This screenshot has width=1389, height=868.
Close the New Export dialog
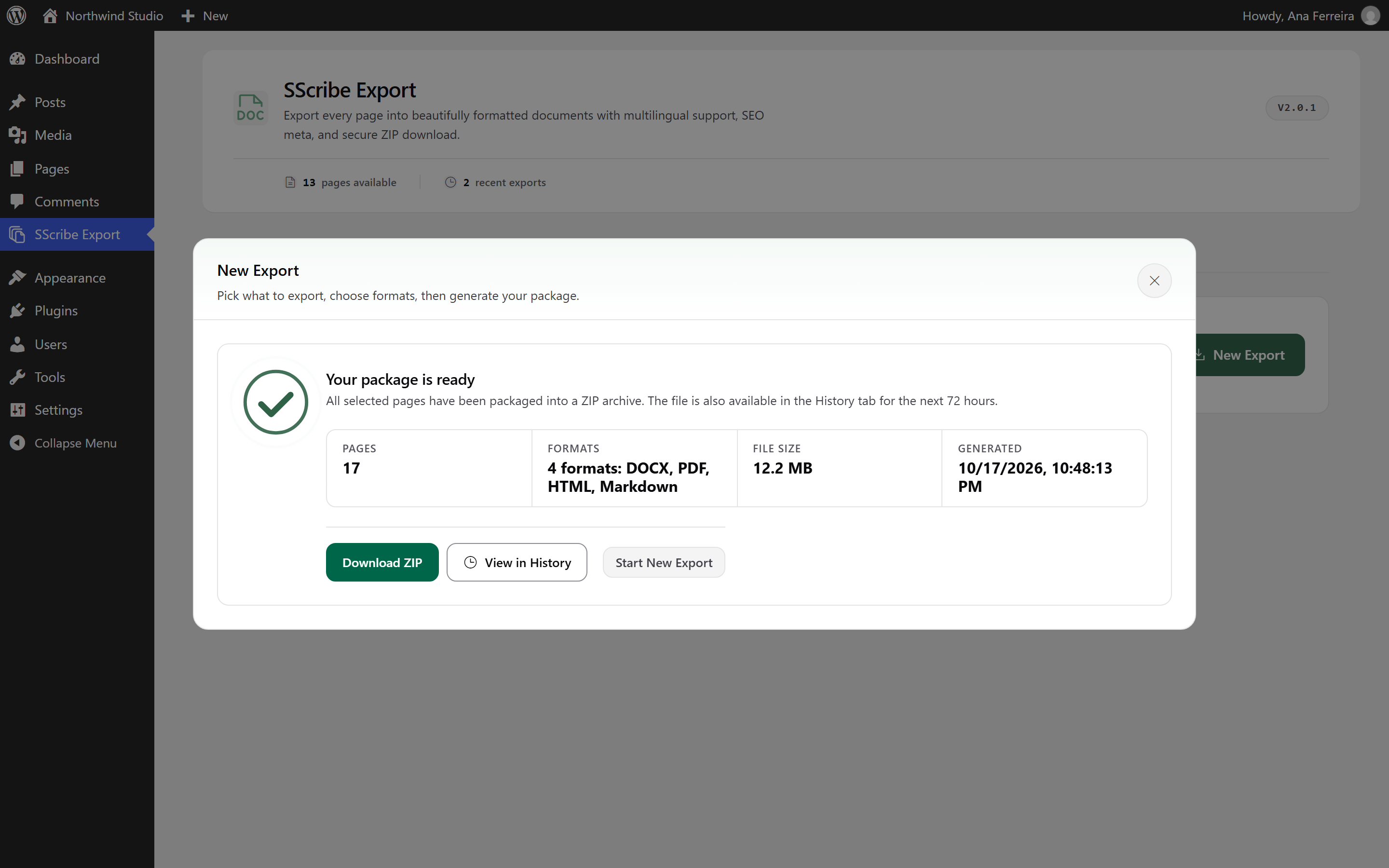click(x=1154, y=281)
